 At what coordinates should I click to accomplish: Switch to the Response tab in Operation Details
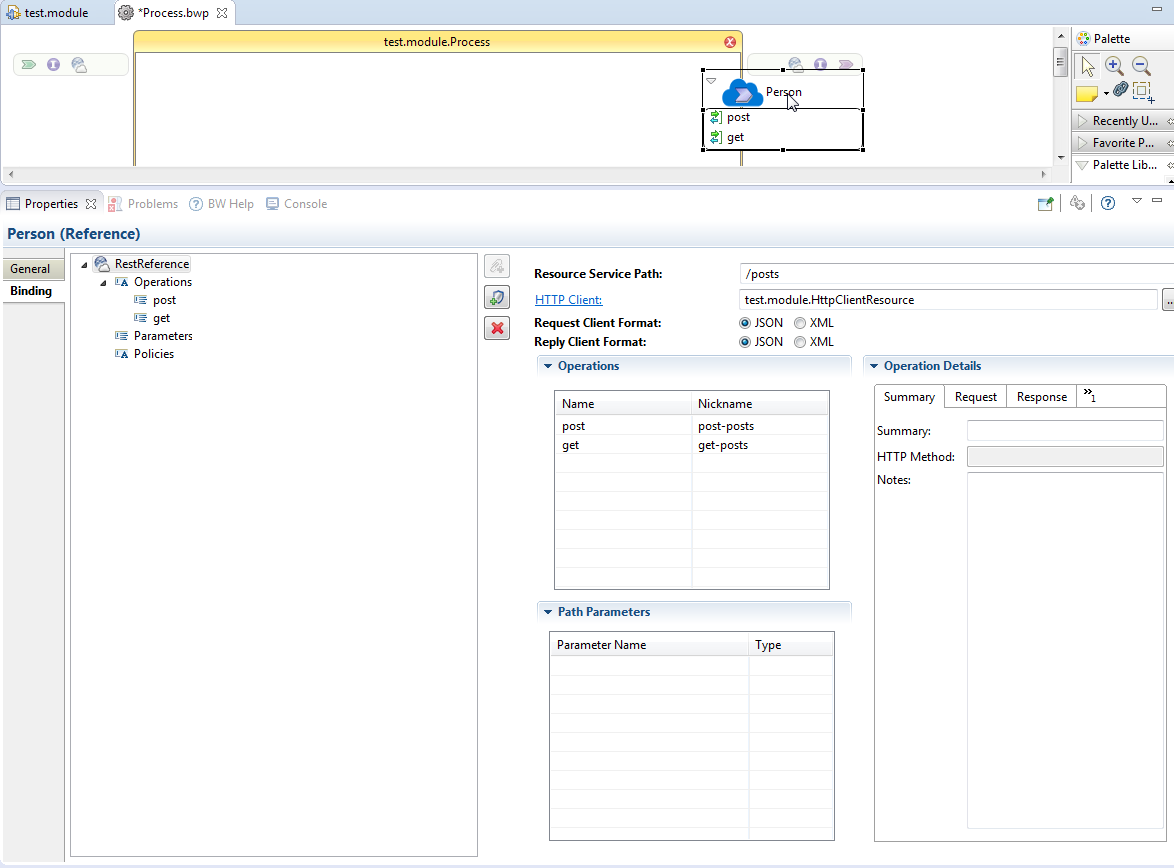point(1041,397)
